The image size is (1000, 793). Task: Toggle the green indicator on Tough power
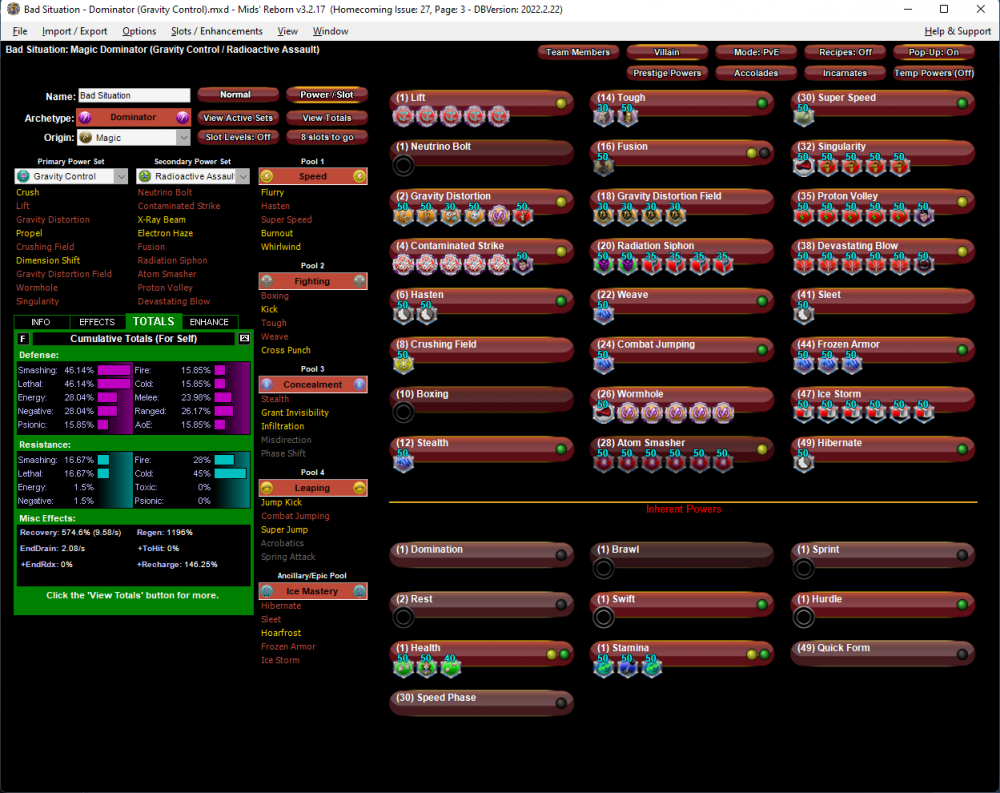pos(762,102)
